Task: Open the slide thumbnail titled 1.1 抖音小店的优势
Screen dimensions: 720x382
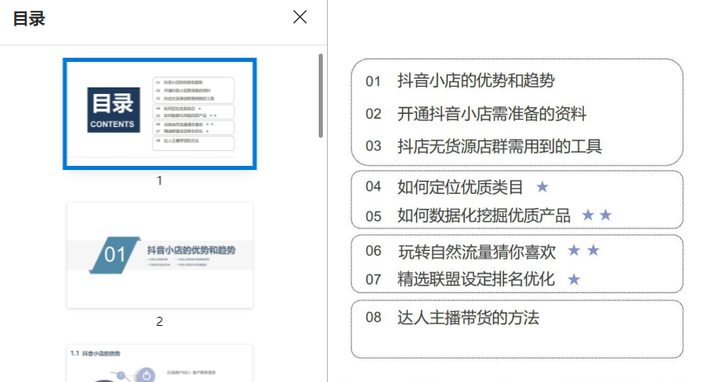Action: pyautogui.click(x=160, y=363)
